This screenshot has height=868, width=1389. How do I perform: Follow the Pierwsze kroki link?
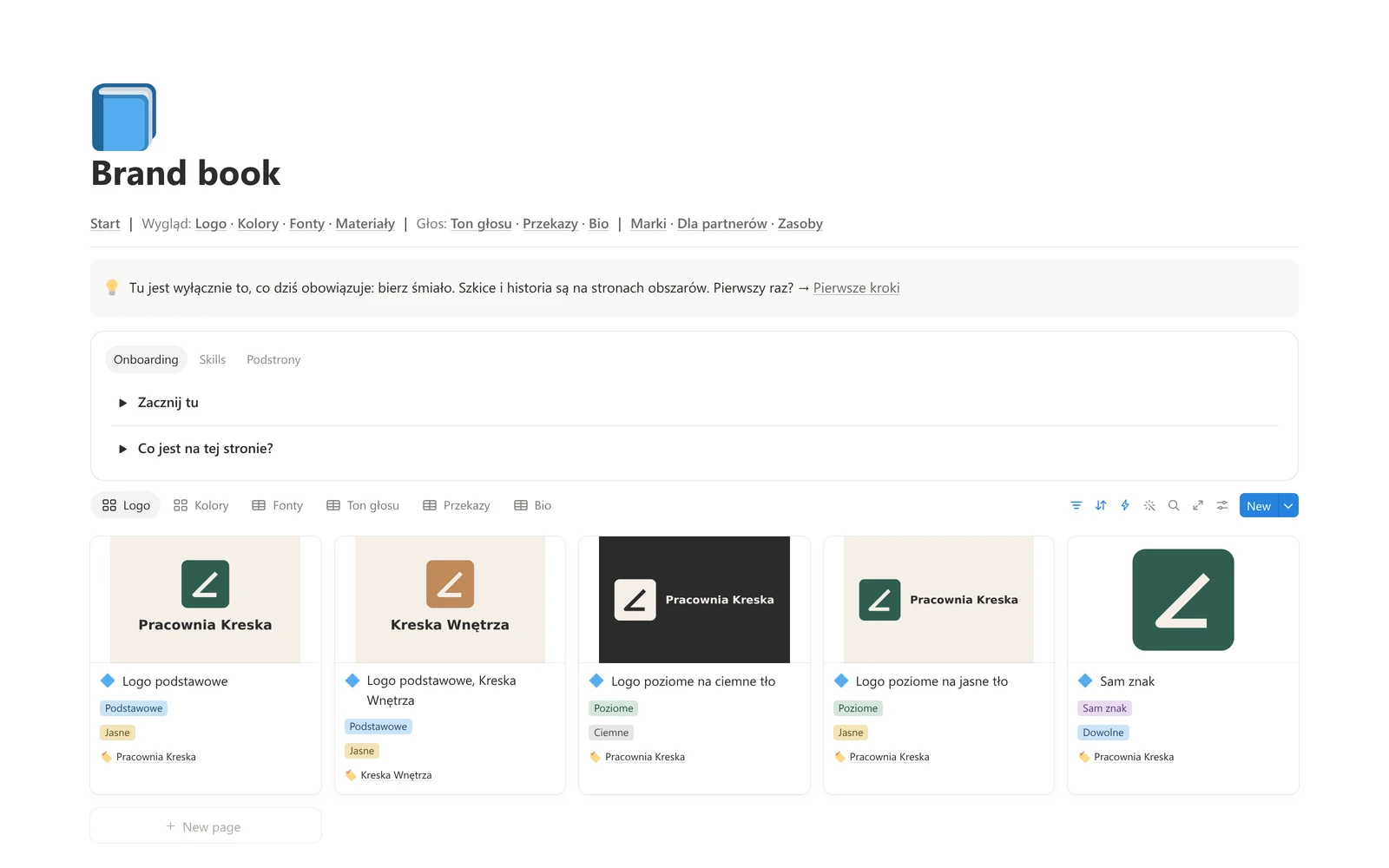[856, 287]
